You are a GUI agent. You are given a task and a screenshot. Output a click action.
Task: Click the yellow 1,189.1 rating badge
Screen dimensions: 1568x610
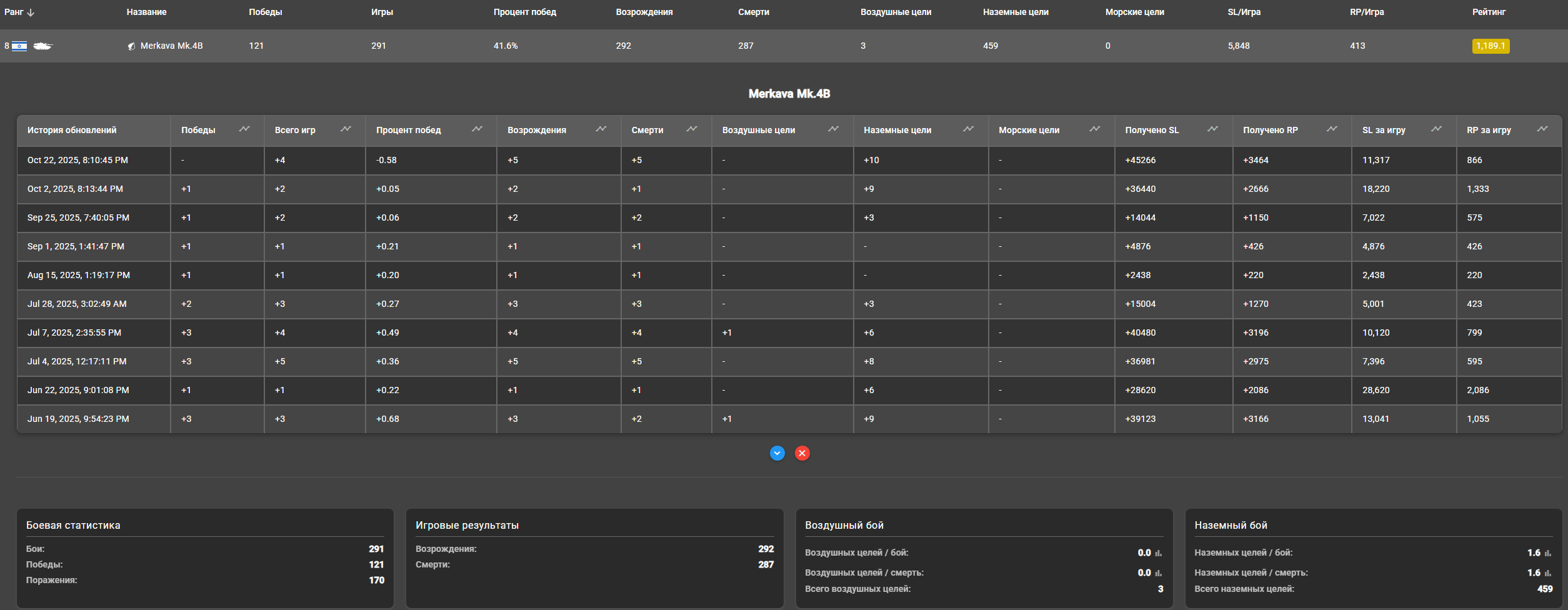click(1491, 46)
